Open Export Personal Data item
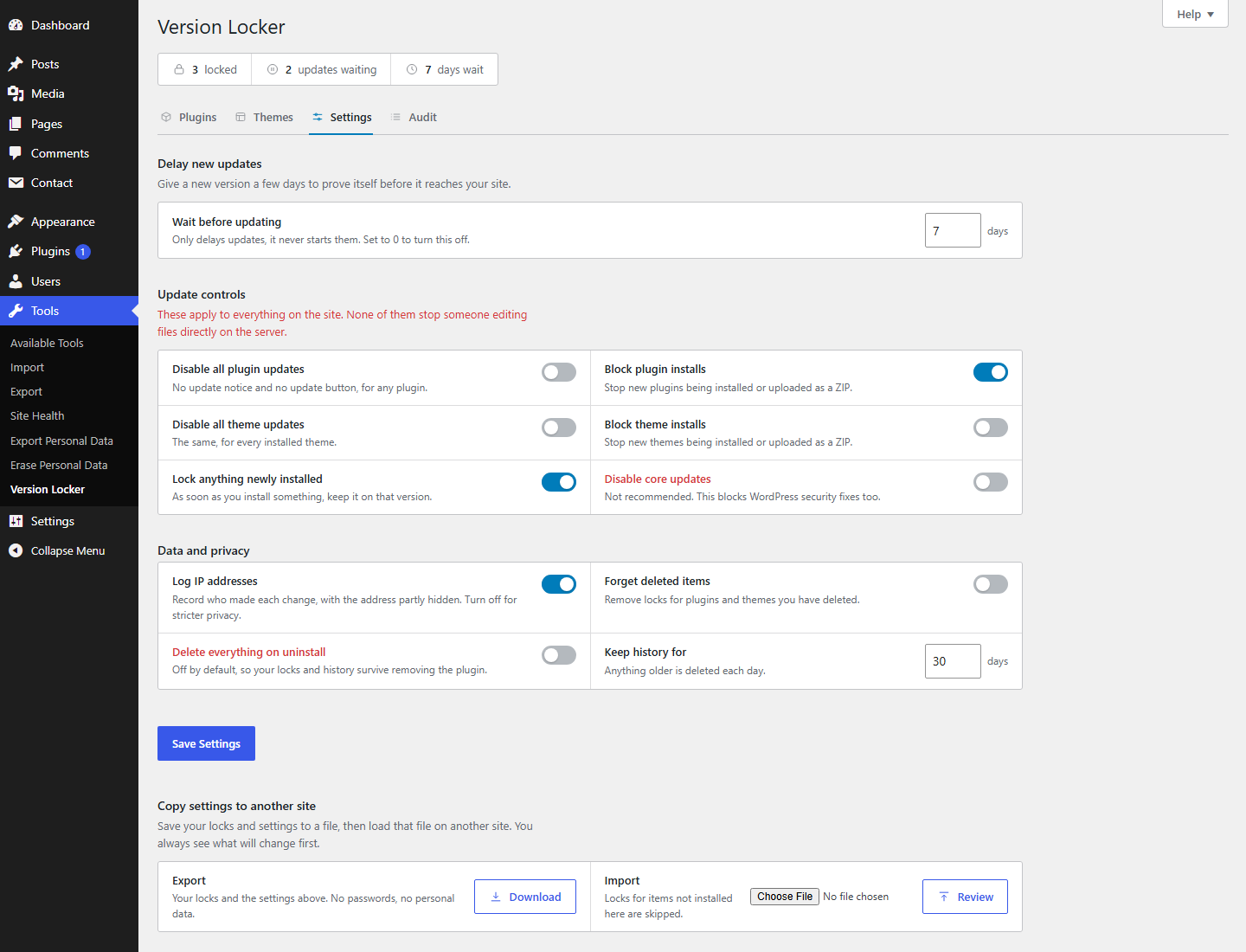Viewport: 1246px width, 952px height. coord(69,441)
